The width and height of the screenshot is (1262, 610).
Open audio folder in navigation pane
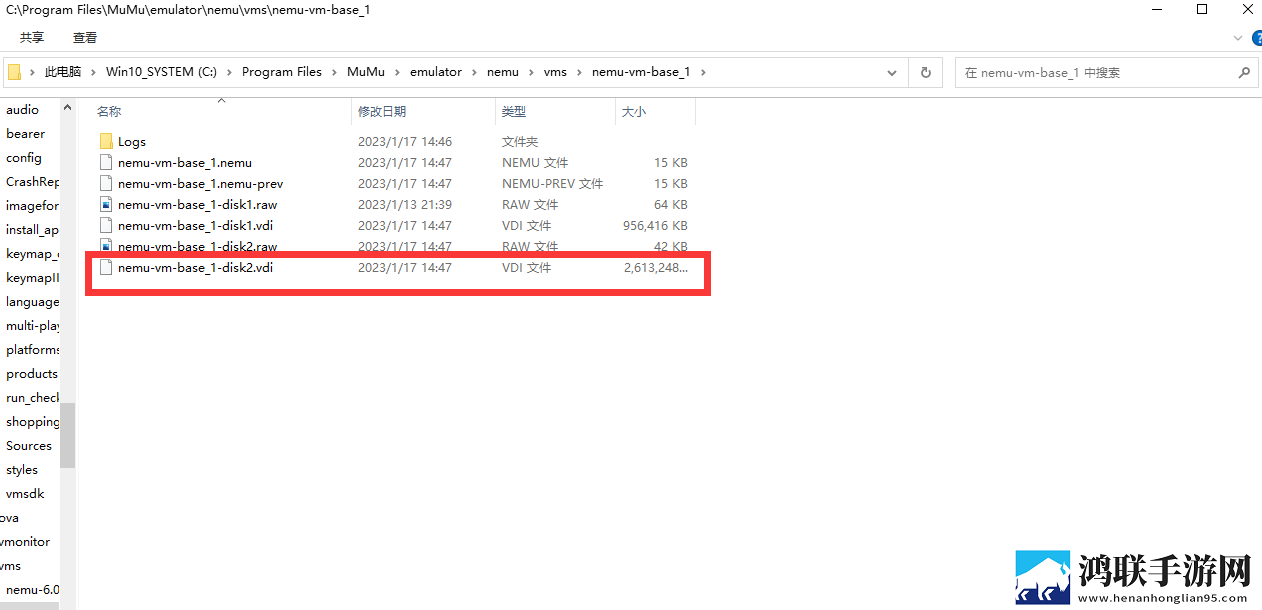point(22,110)
